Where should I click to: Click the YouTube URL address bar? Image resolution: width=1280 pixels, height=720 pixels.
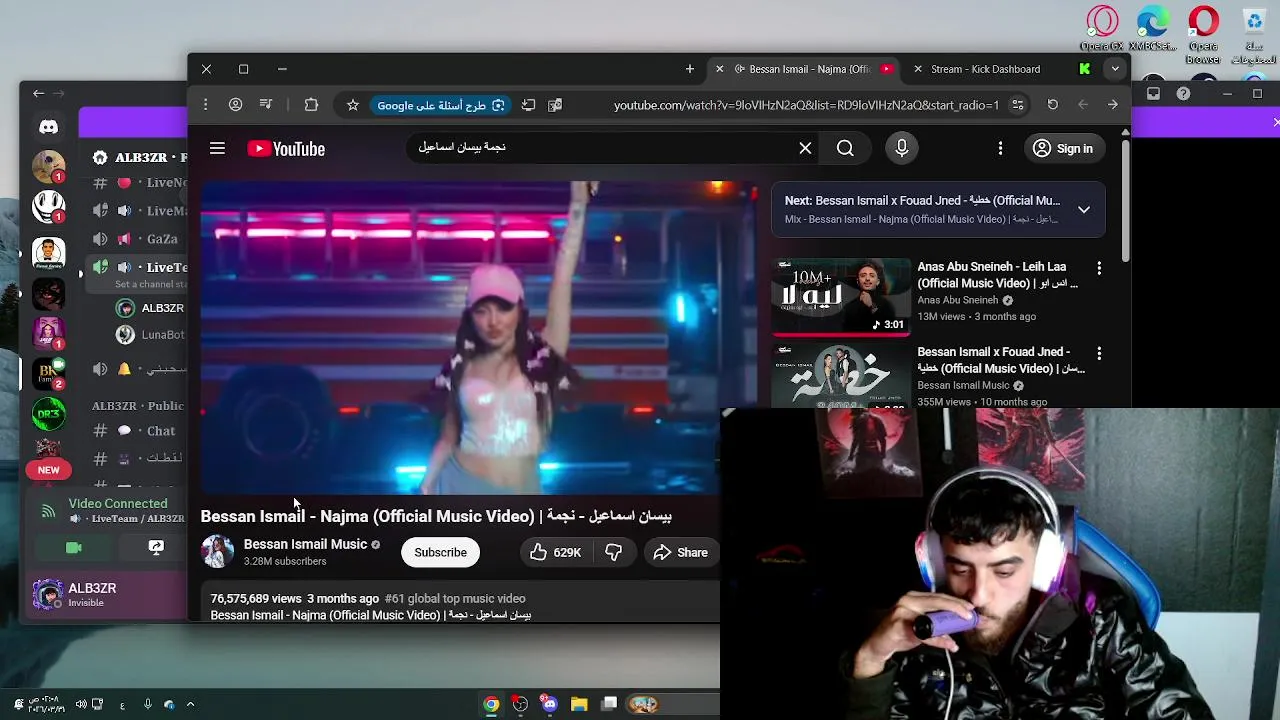coord(806,105)
